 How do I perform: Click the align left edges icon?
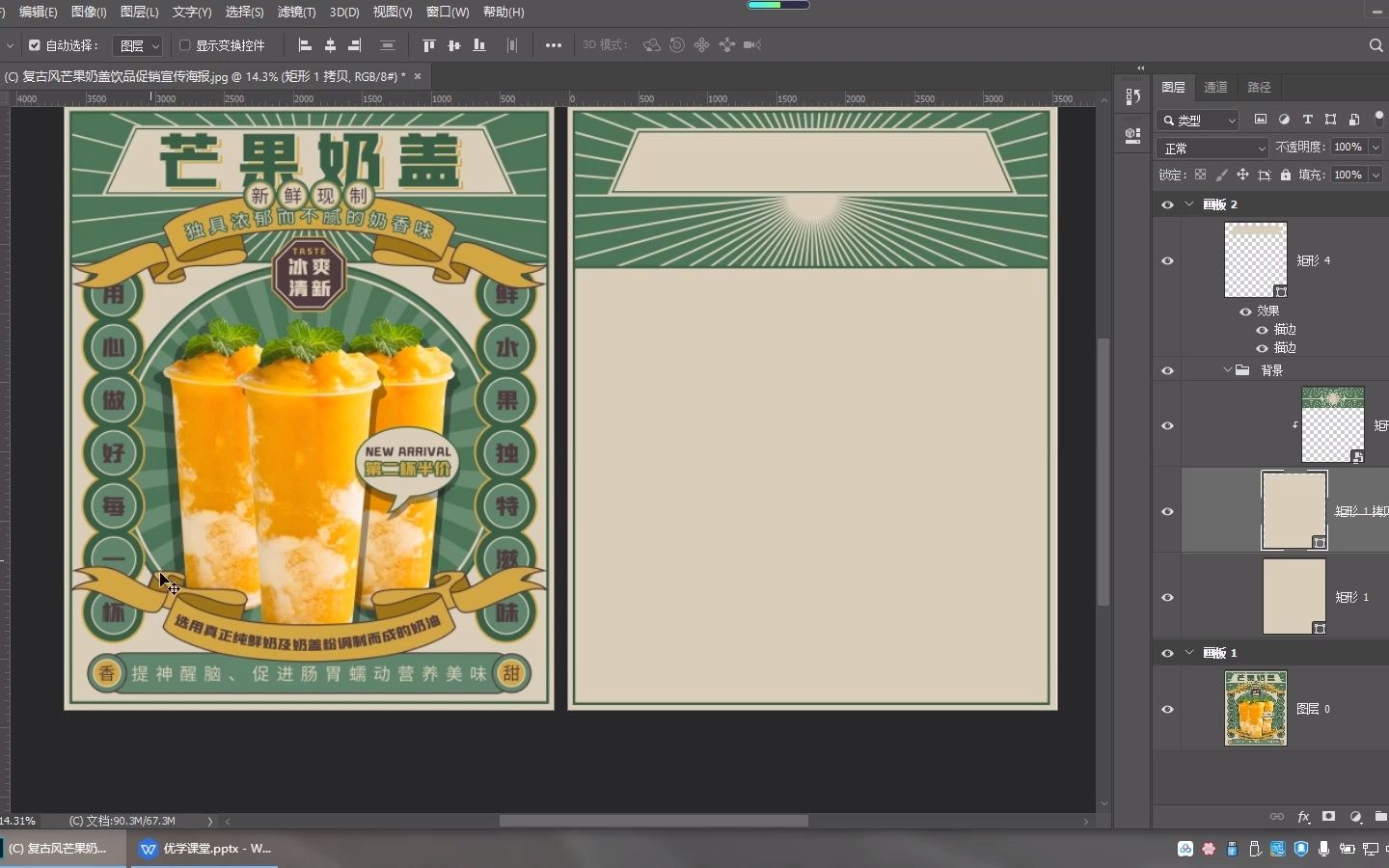305,45
